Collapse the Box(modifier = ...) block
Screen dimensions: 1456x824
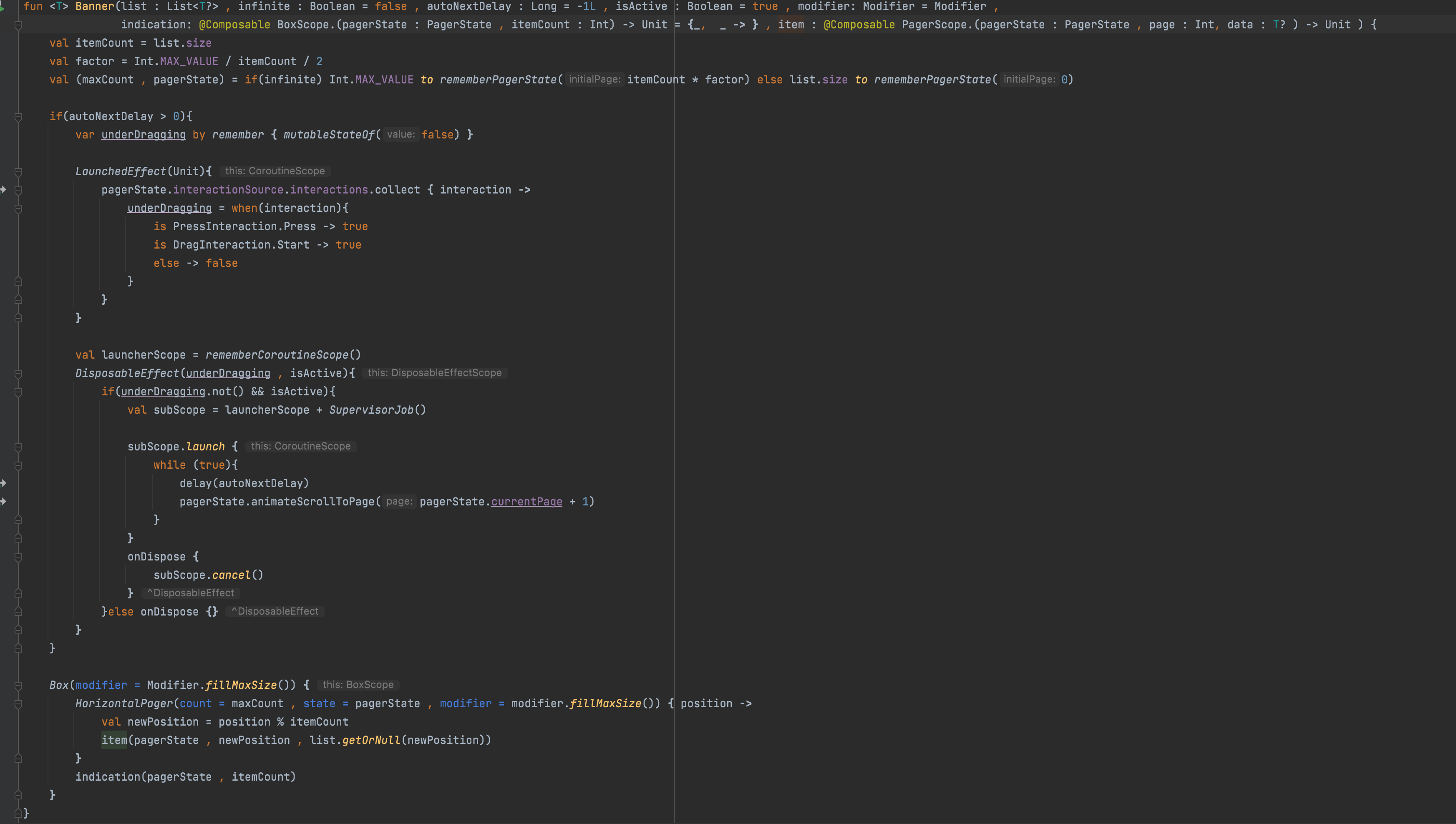(x=18, y=686)
